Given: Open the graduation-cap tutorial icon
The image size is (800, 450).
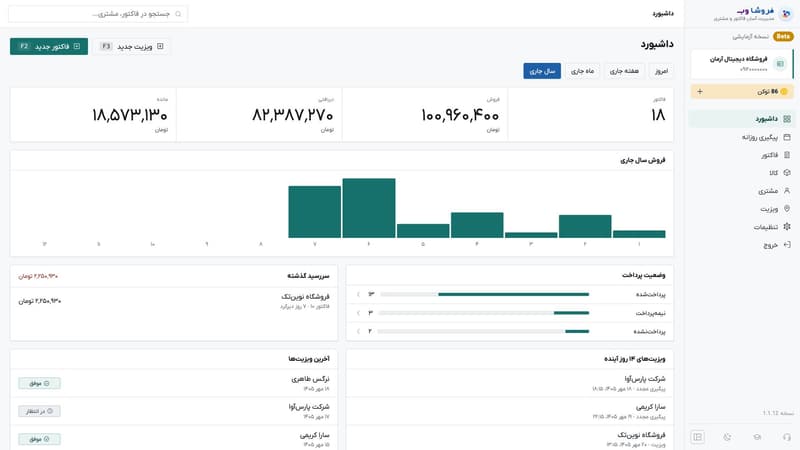Looking at the screenshot, I should click(757, 437).
